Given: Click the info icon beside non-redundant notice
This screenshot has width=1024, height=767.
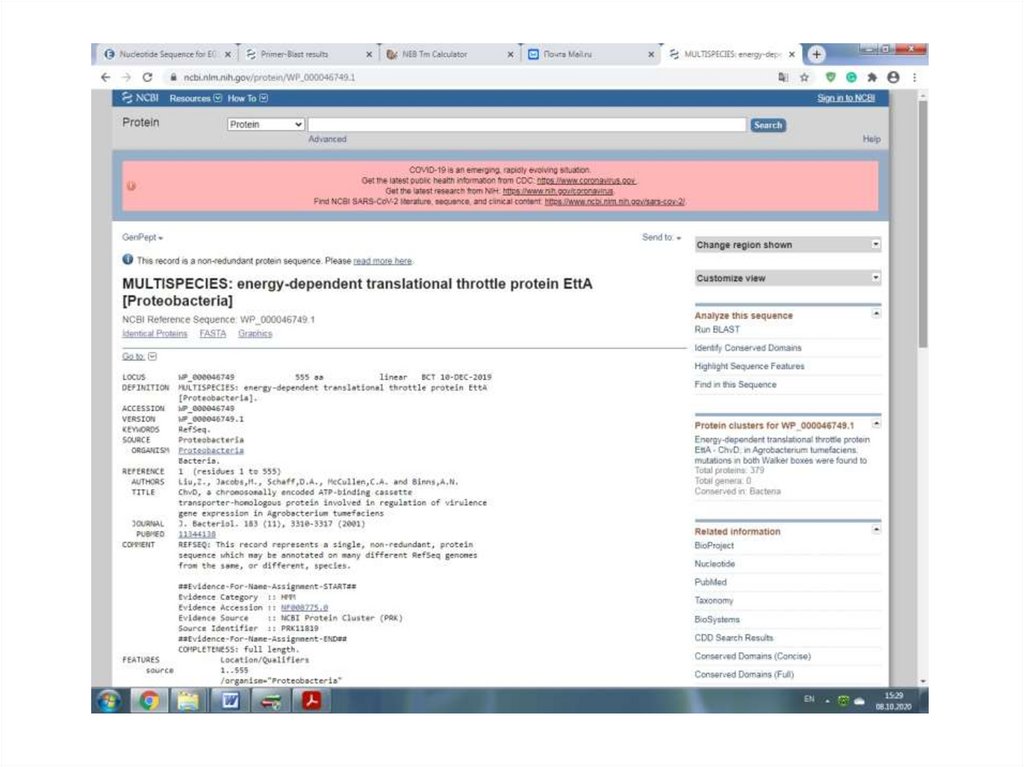Looking at the screenshot, I should tap(128, 259).
